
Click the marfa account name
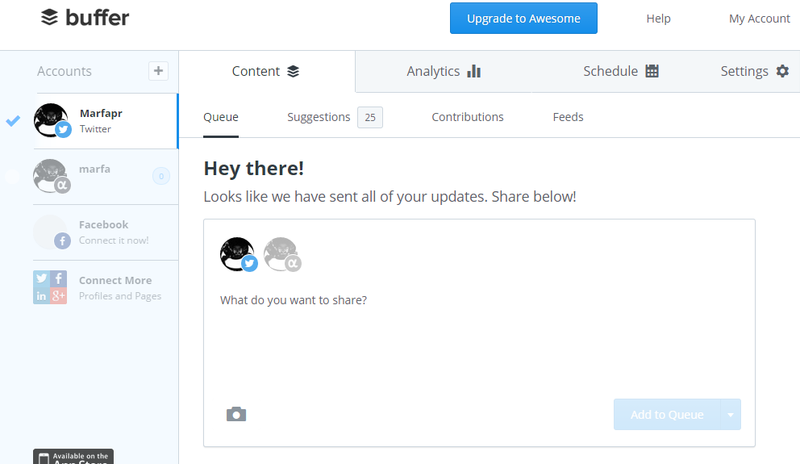coord(94,169)
